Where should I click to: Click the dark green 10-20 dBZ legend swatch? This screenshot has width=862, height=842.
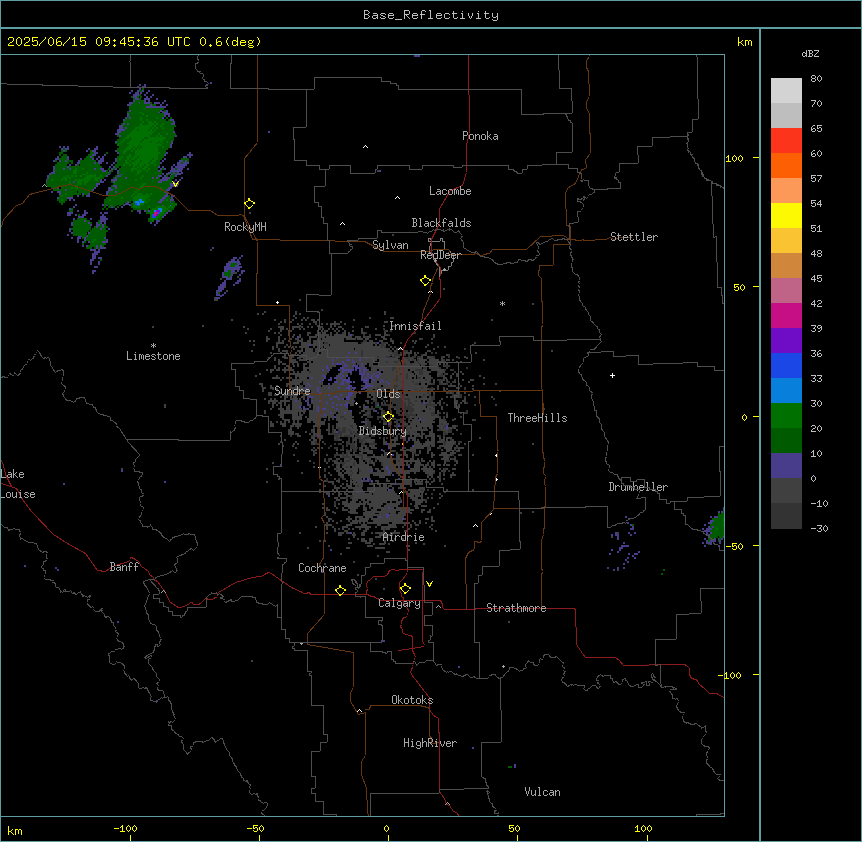pyautogui.click(x=786, y=440)
